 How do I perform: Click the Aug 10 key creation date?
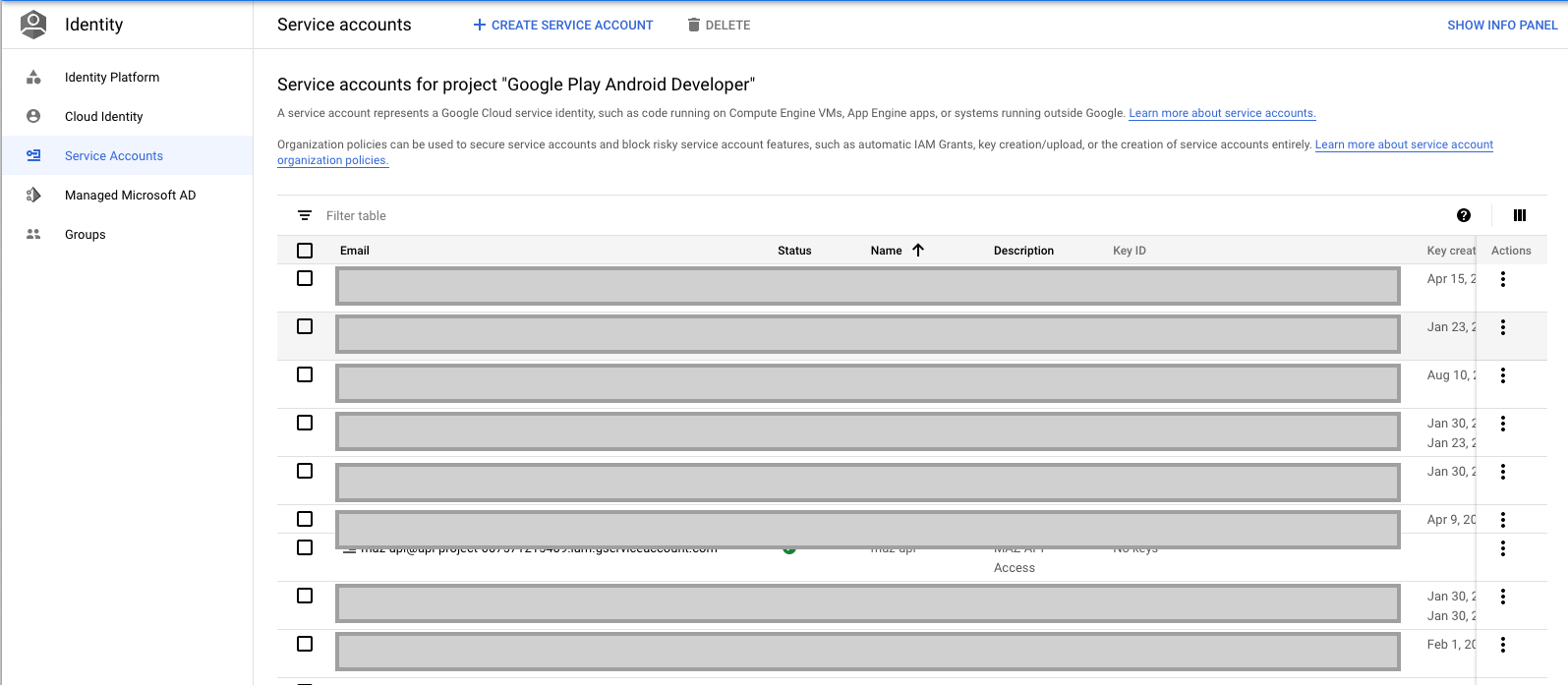(x=1451, y=375)
